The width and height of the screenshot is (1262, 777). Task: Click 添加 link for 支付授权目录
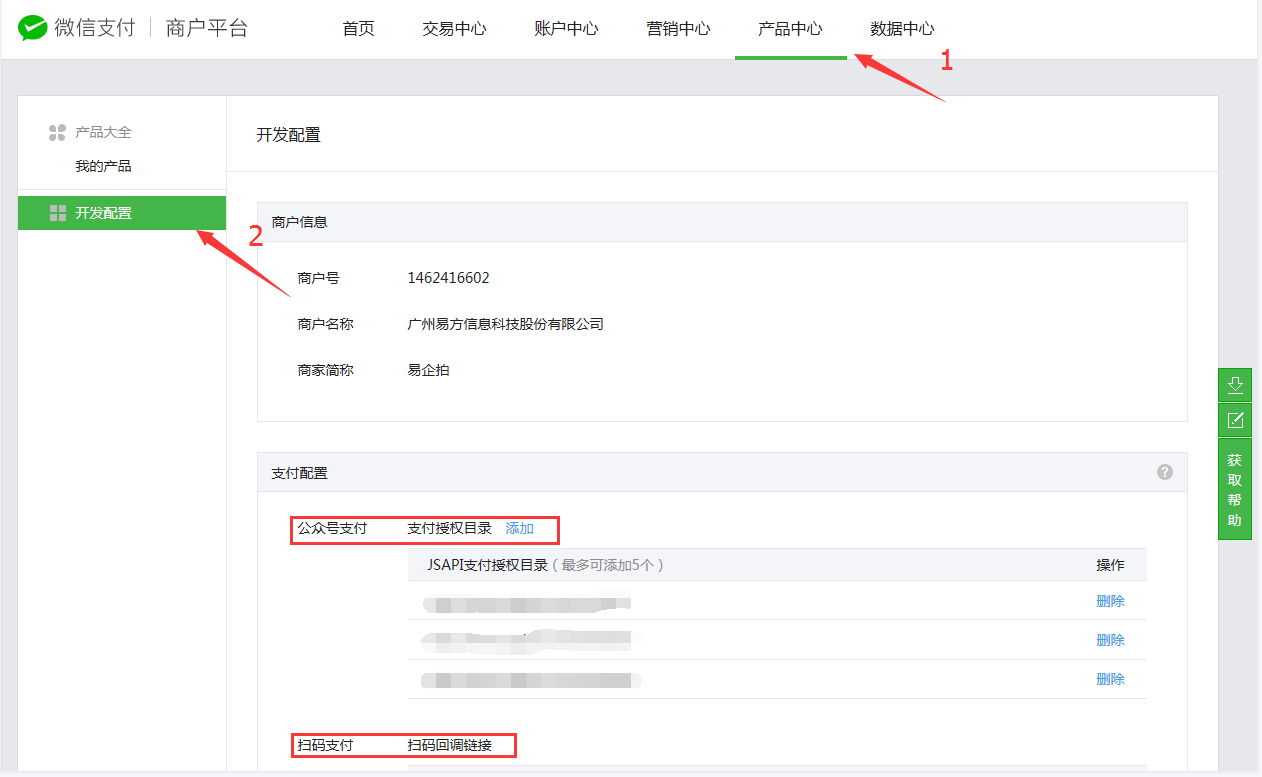519,528
